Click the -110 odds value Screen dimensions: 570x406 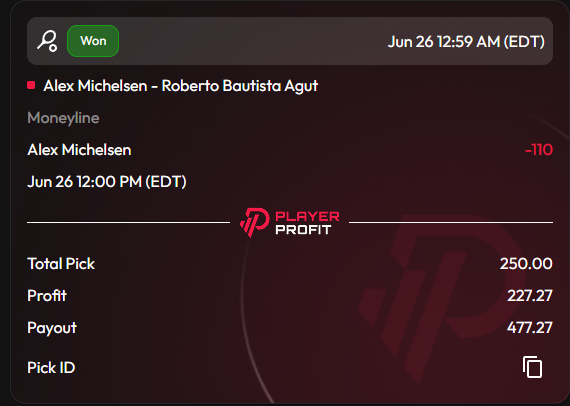tap(539, 150)
